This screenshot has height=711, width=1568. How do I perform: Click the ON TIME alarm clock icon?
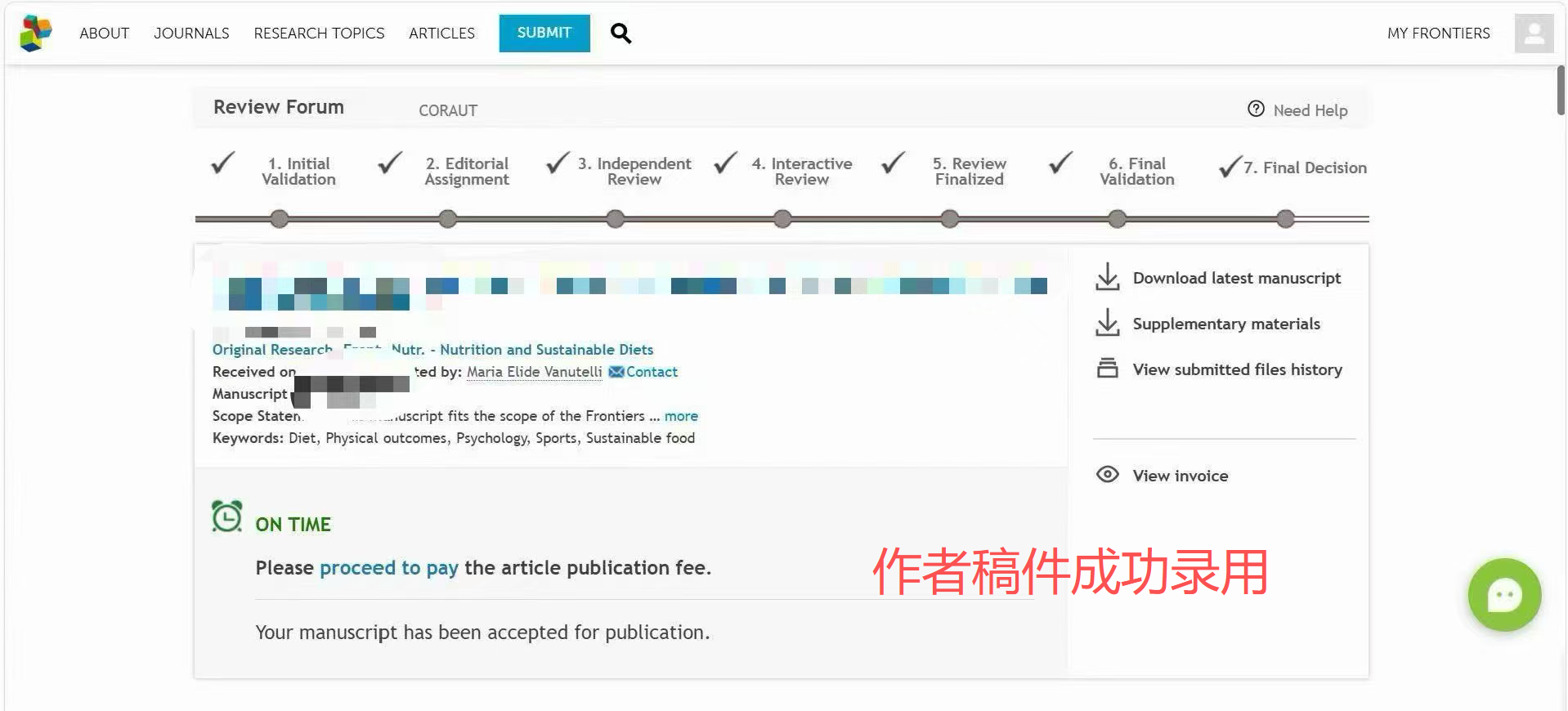(227, 516)
